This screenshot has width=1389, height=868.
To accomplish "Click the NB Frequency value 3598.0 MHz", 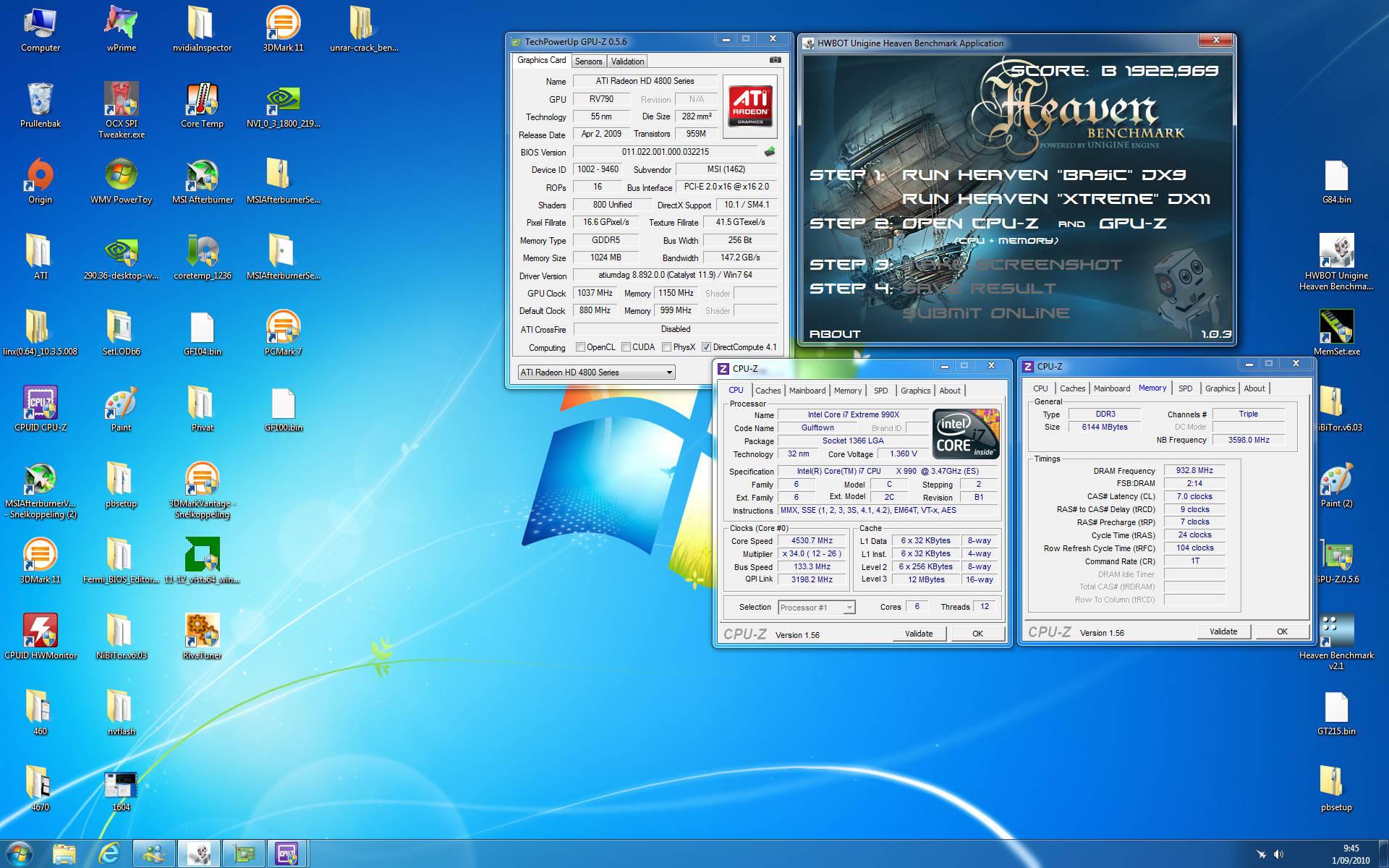I will tap(1249, 440).
